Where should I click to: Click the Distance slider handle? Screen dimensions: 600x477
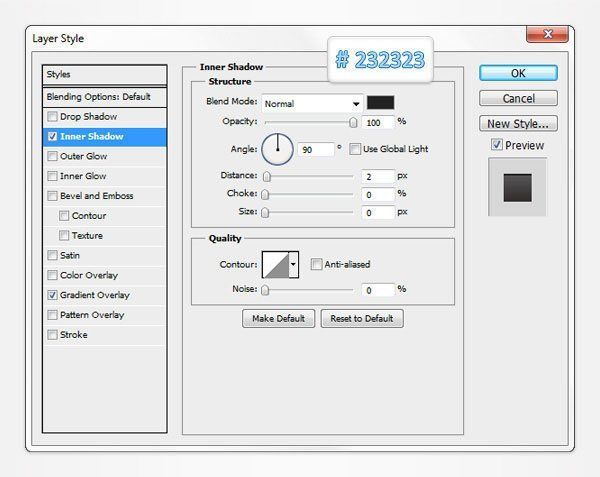point(267,176)
